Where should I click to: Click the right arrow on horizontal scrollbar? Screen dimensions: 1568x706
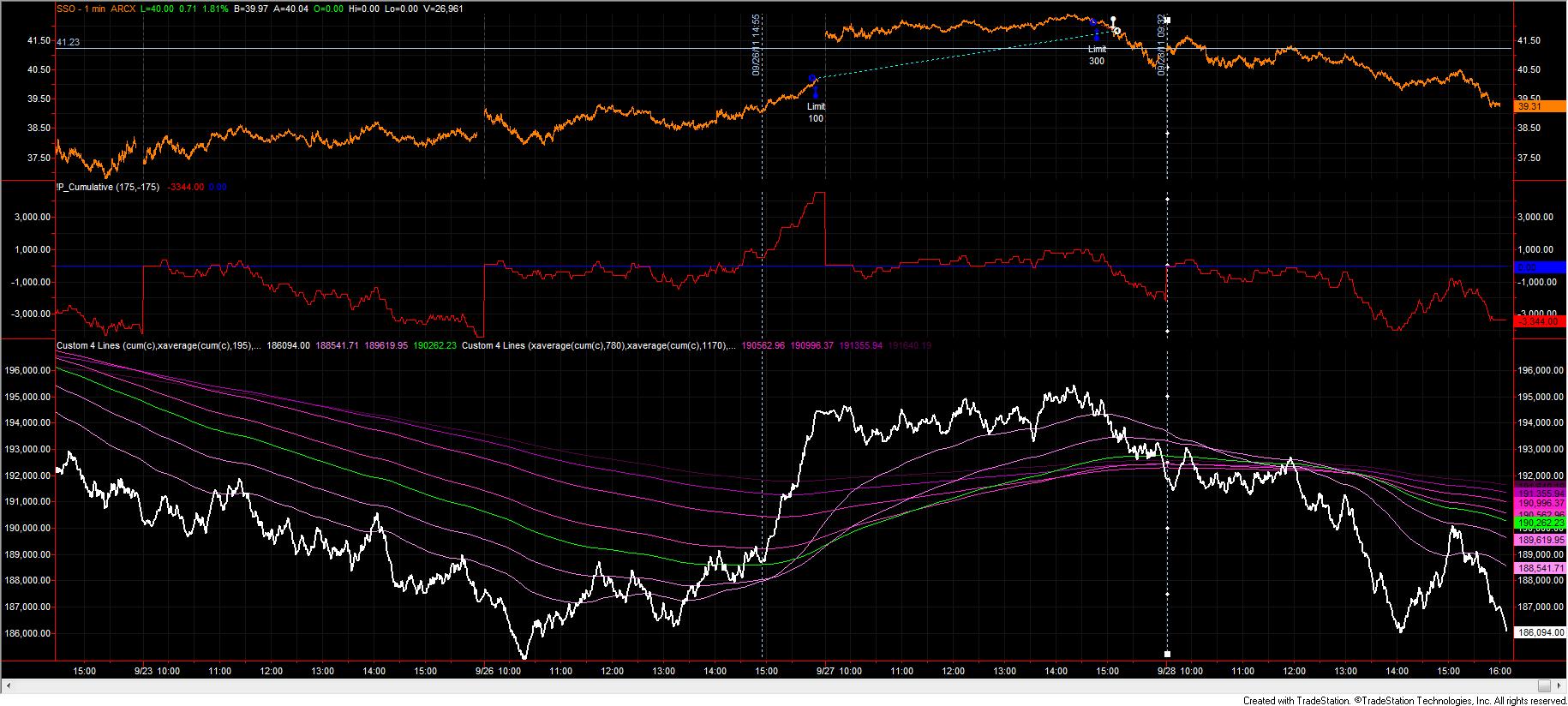[x=1561, y=685]
